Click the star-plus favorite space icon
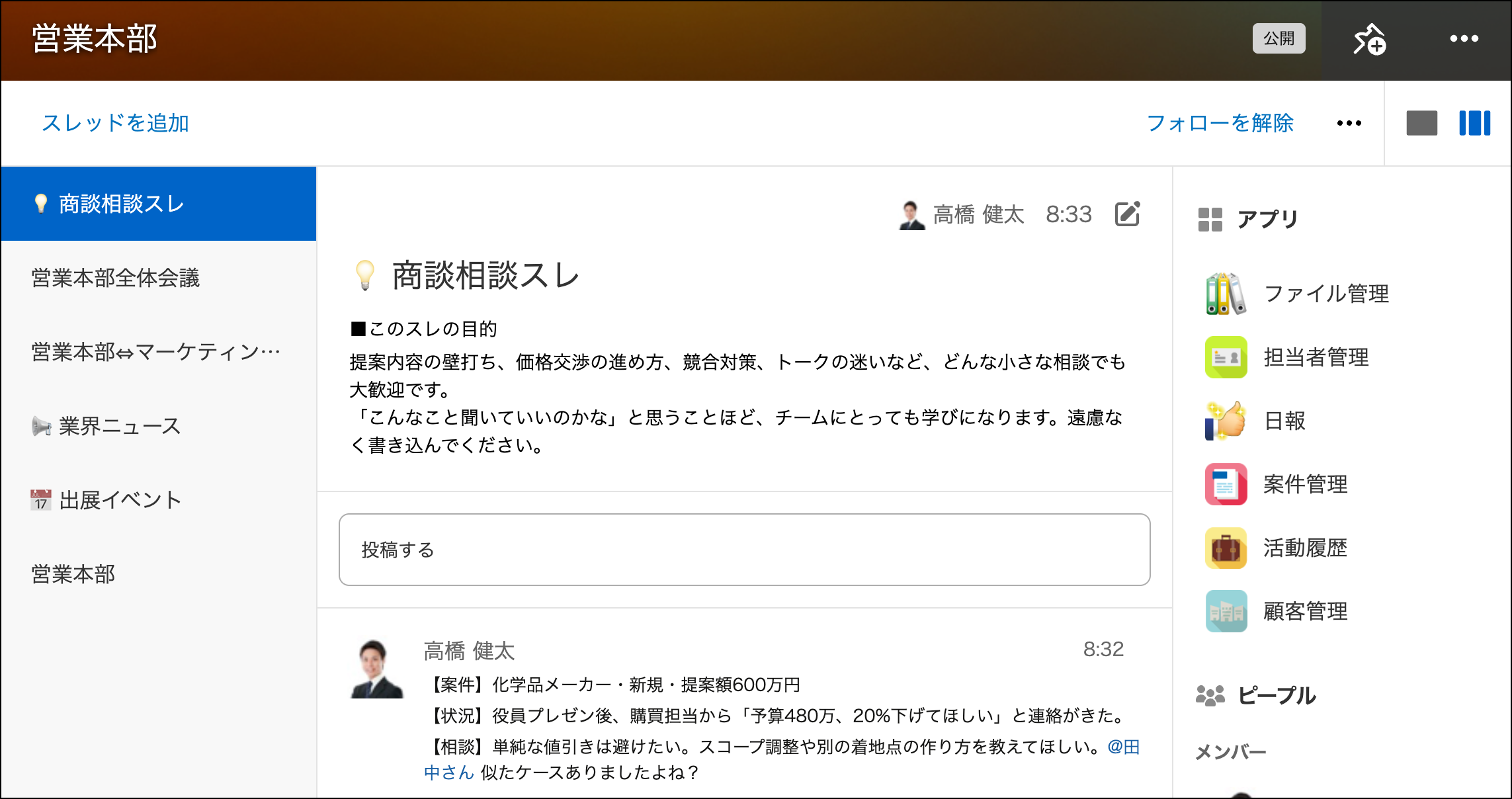 pyautogui.click(x=1369, y=39)
